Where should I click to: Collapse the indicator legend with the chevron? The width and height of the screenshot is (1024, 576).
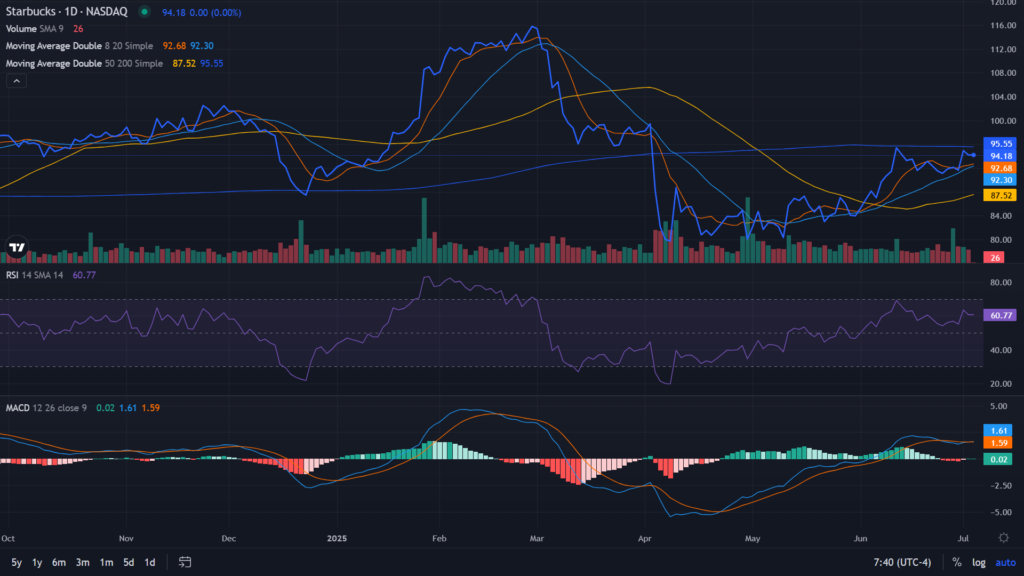[x=16, y=81]
